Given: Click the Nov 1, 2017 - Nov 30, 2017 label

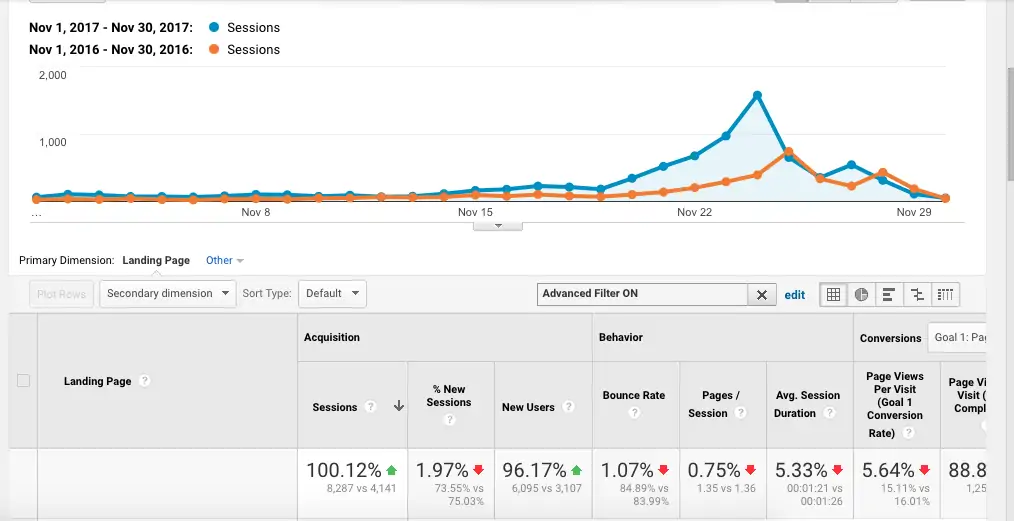Looking at the screenshot, I should 111,28.
